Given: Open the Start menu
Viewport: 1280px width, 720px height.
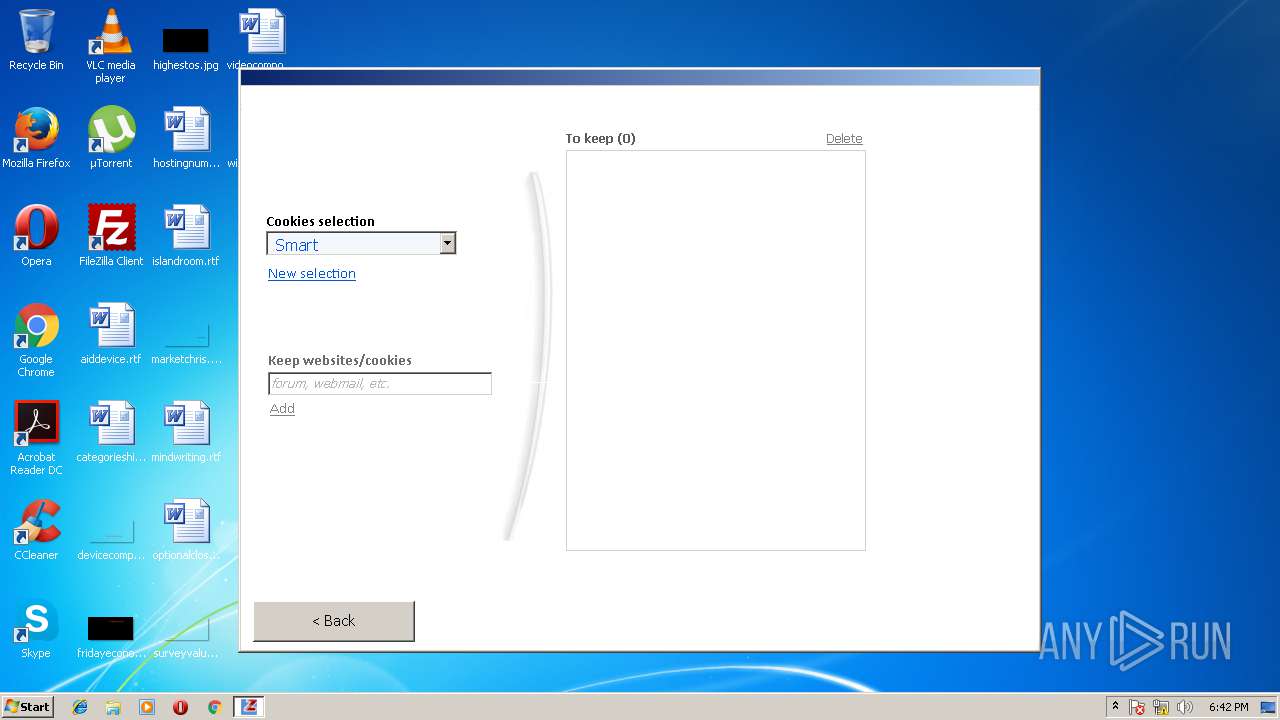Looking at the screenshot, I should (27, 706).
